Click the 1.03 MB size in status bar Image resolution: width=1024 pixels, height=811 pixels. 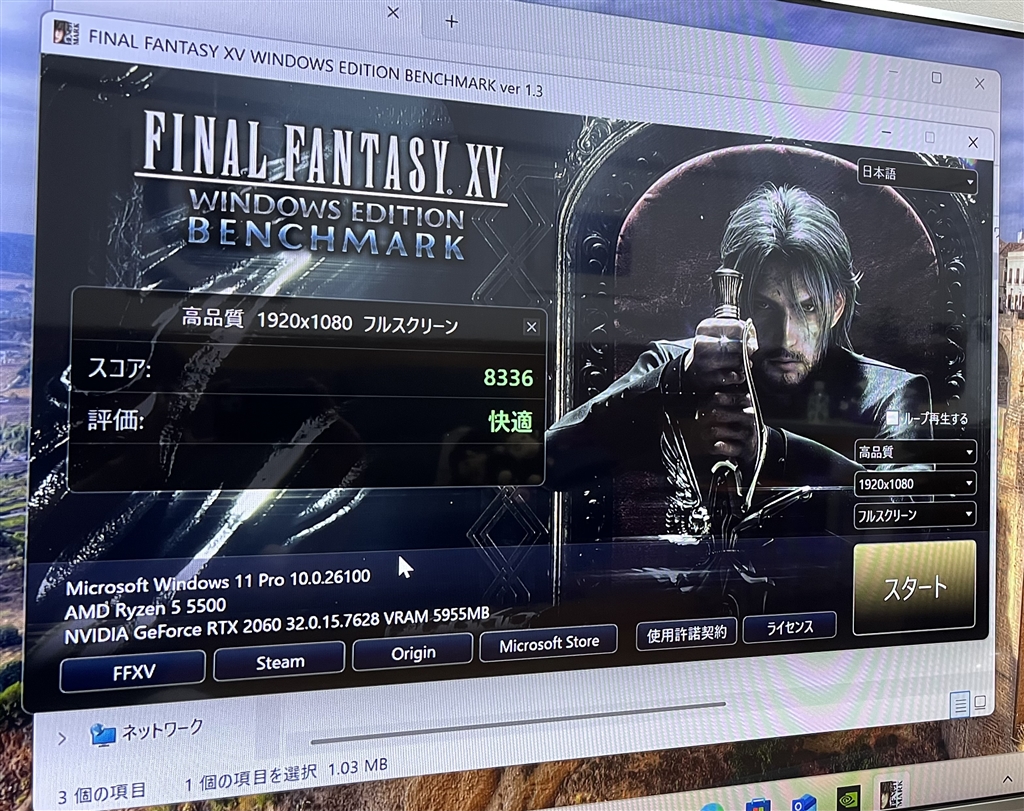[x=358, y=767]
